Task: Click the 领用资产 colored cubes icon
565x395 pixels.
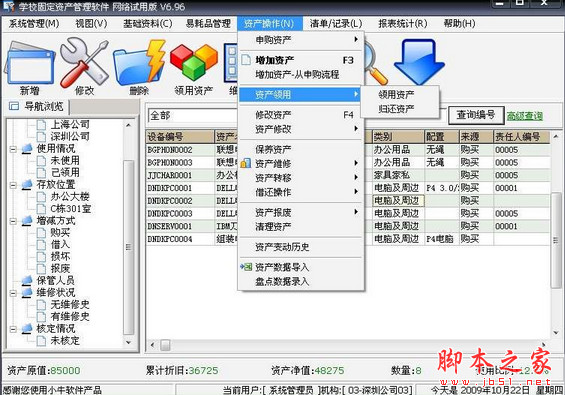Action: pos(194,62)
